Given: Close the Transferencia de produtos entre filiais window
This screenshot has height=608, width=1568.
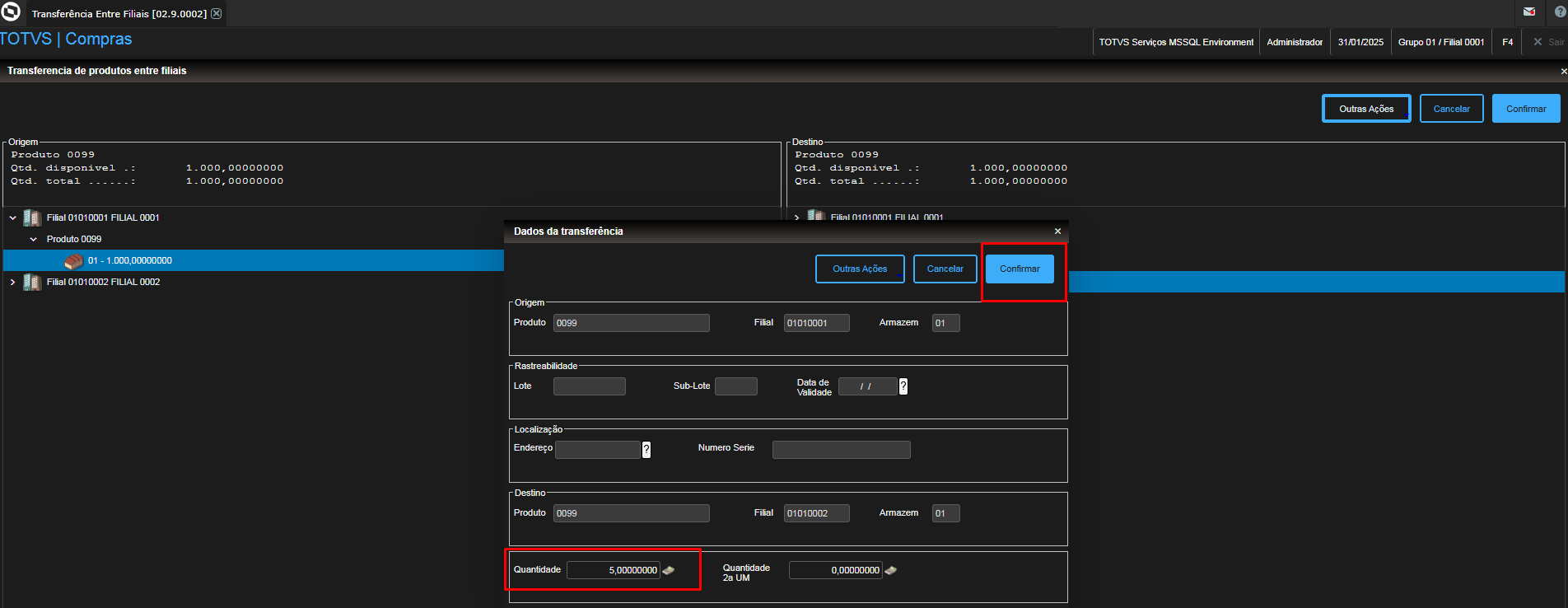Looking at the screenshot, I should coord(1563,72).
